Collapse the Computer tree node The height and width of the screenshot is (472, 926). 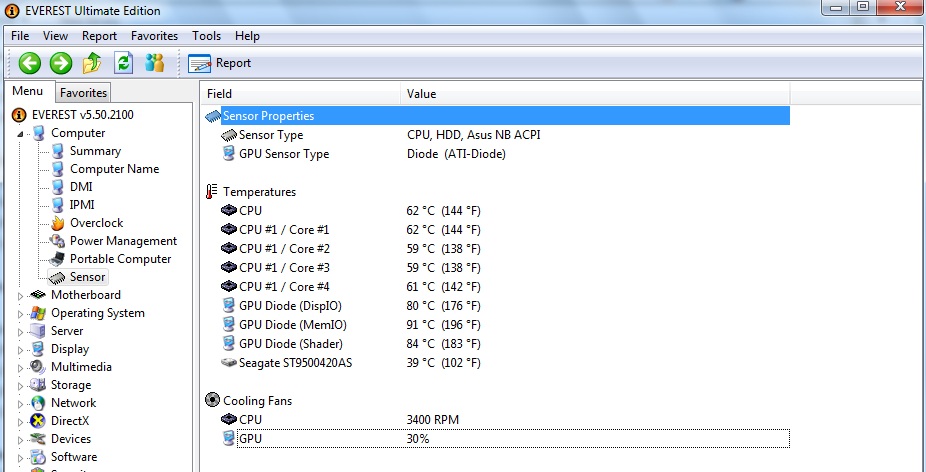pyautogui.click(x=21, y=134)
